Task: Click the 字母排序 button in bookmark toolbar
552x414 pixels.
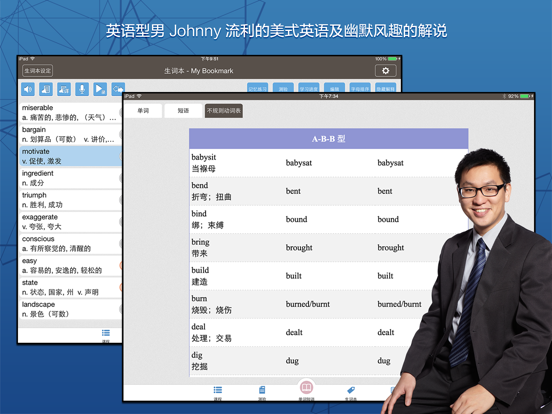Action: click(360, 88)
